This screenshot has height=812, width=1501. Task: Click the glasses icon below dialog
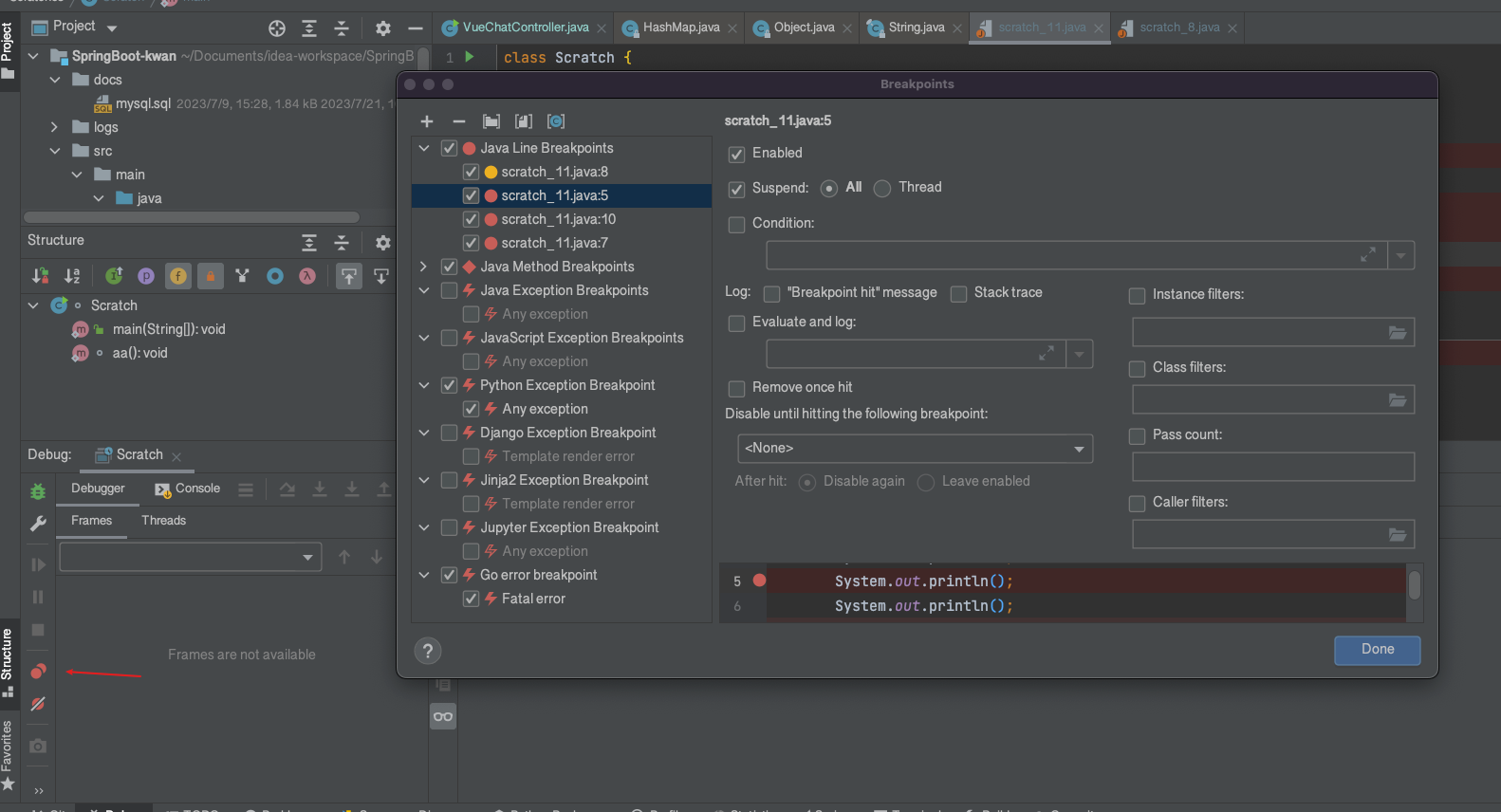click(443, 716)
